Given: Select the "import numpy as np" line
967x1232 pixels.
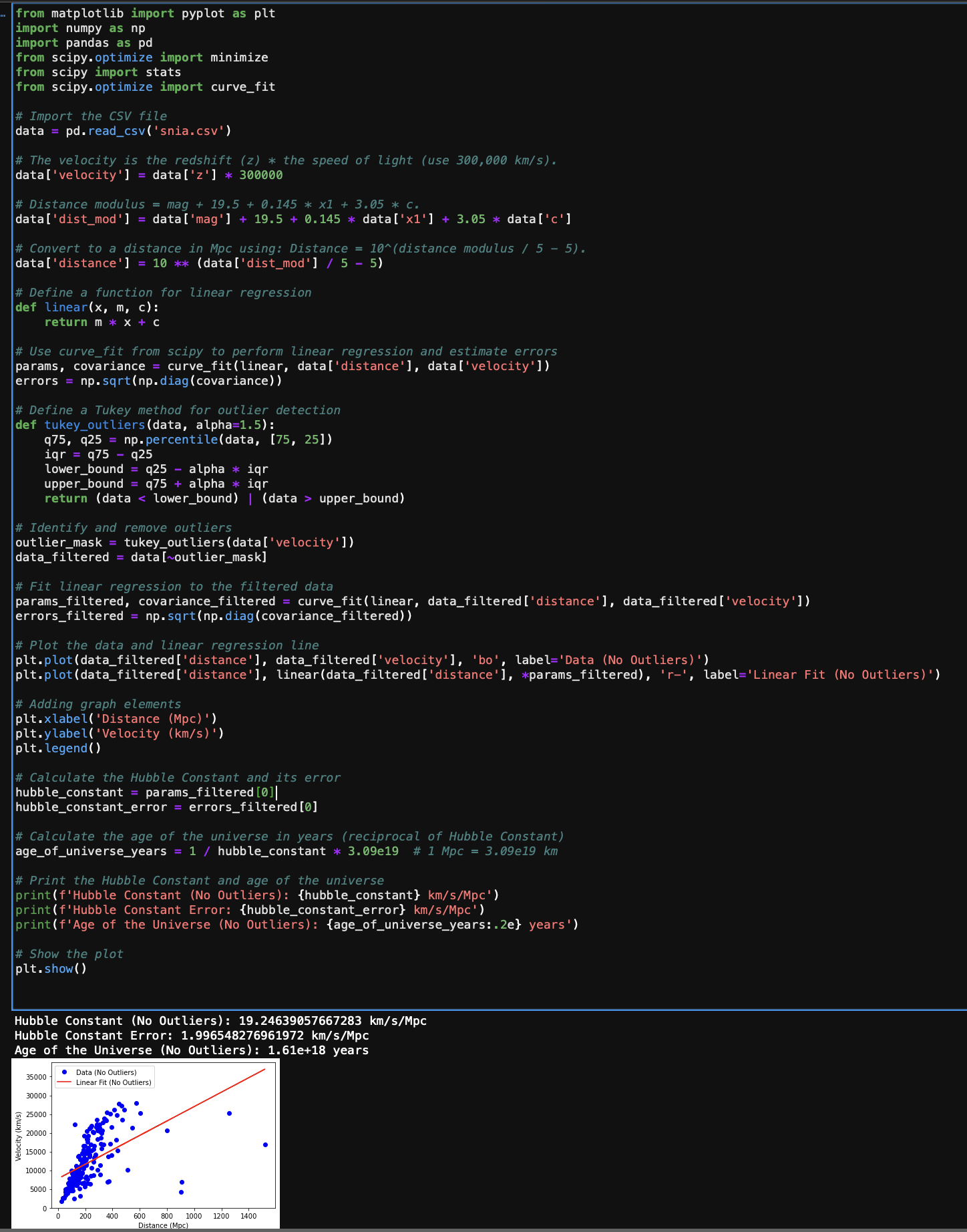Looking at the screenshot, I should click(80, 28).
